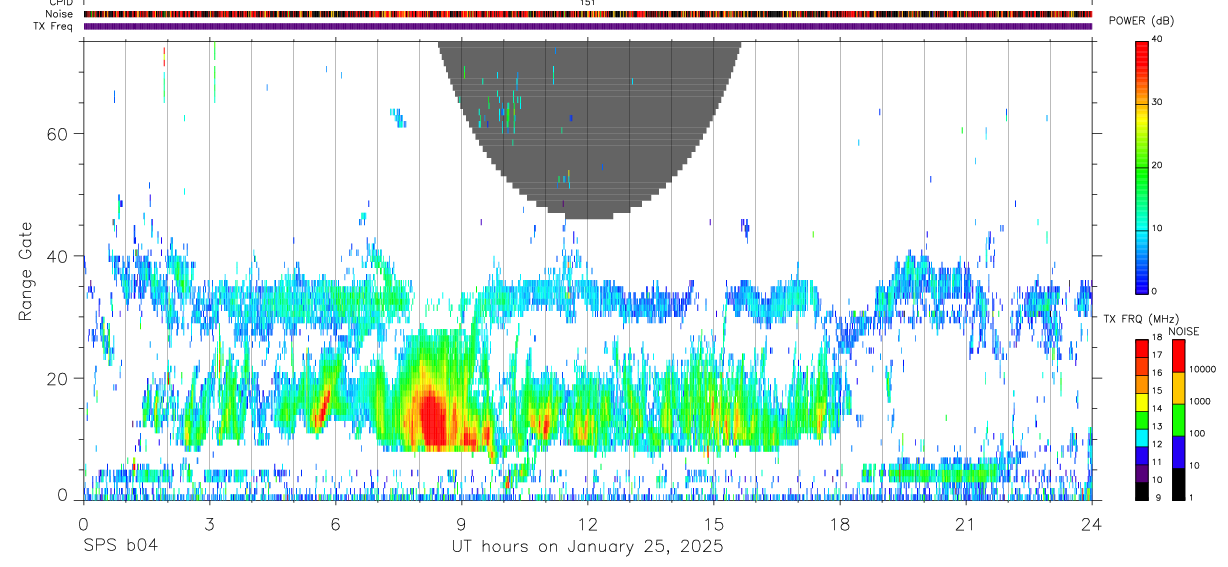Screen dimensions: 1228x567
Task: Click the 15 tick on the UT hours axis
Action: (714, 525)
